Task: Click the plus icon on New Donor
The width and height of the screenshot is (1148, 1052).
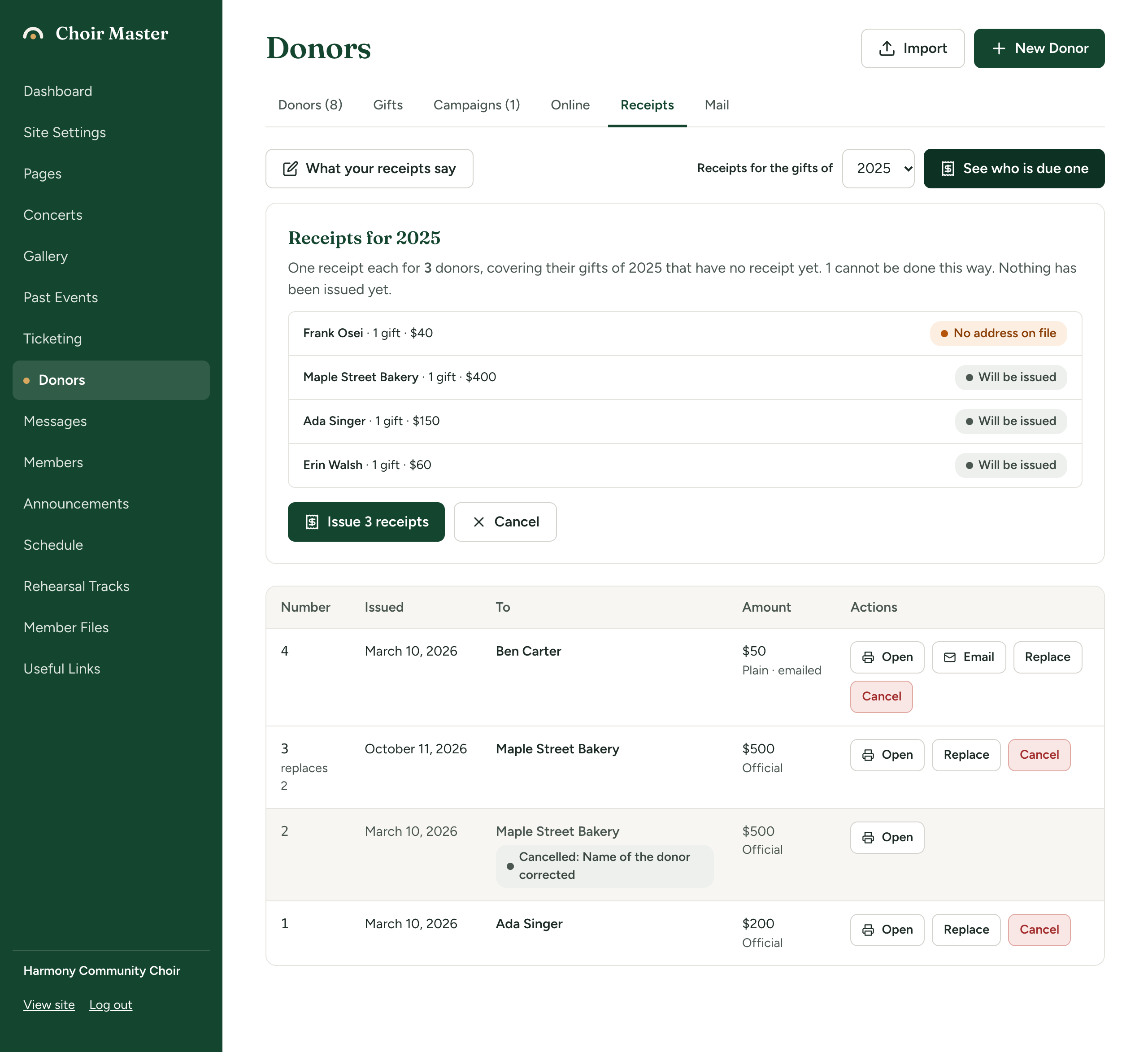Action: click(999, 48)
